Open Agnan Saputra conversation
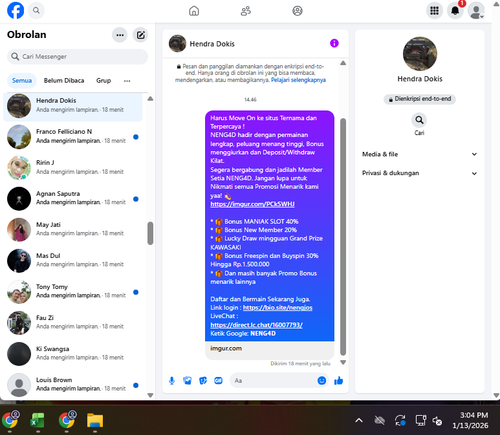500x435 pixels. 73,198
